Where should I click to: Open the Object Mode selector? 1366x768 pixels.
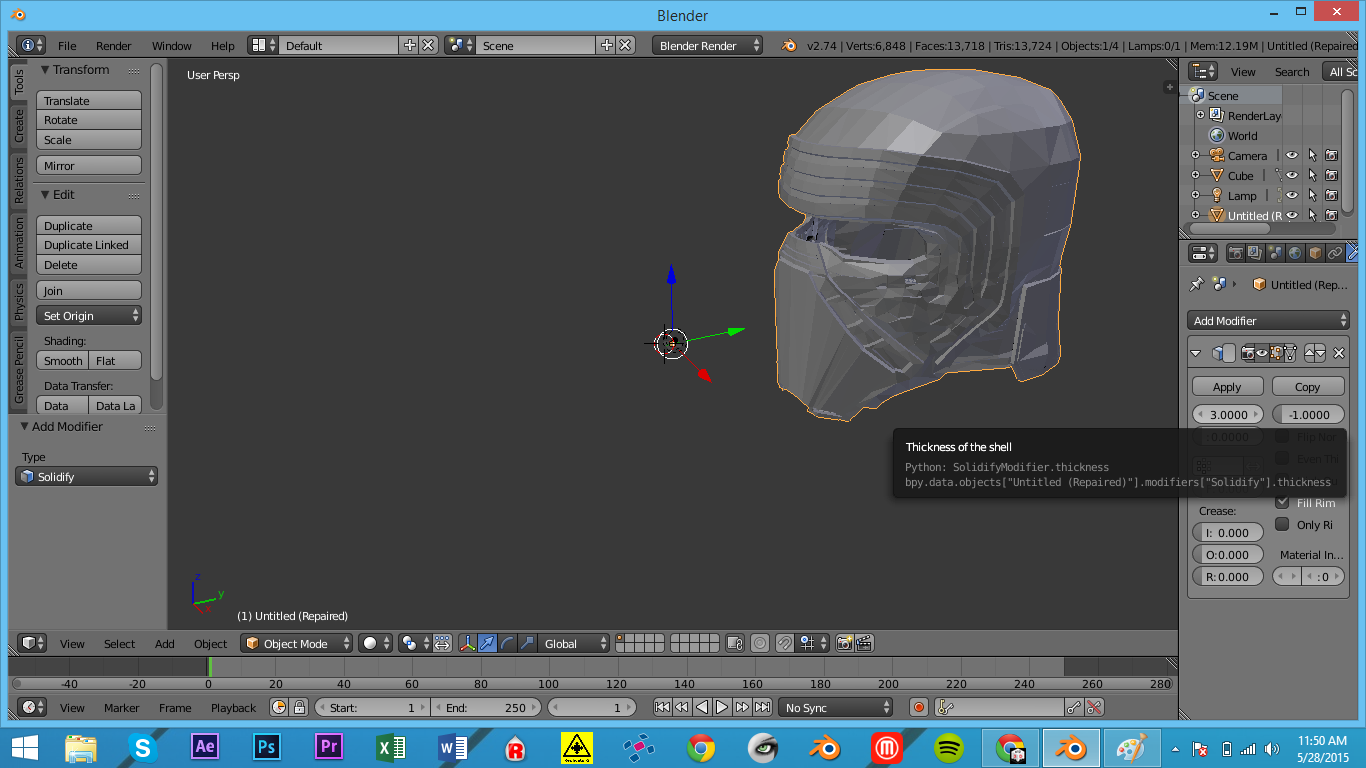click(297, 643)
